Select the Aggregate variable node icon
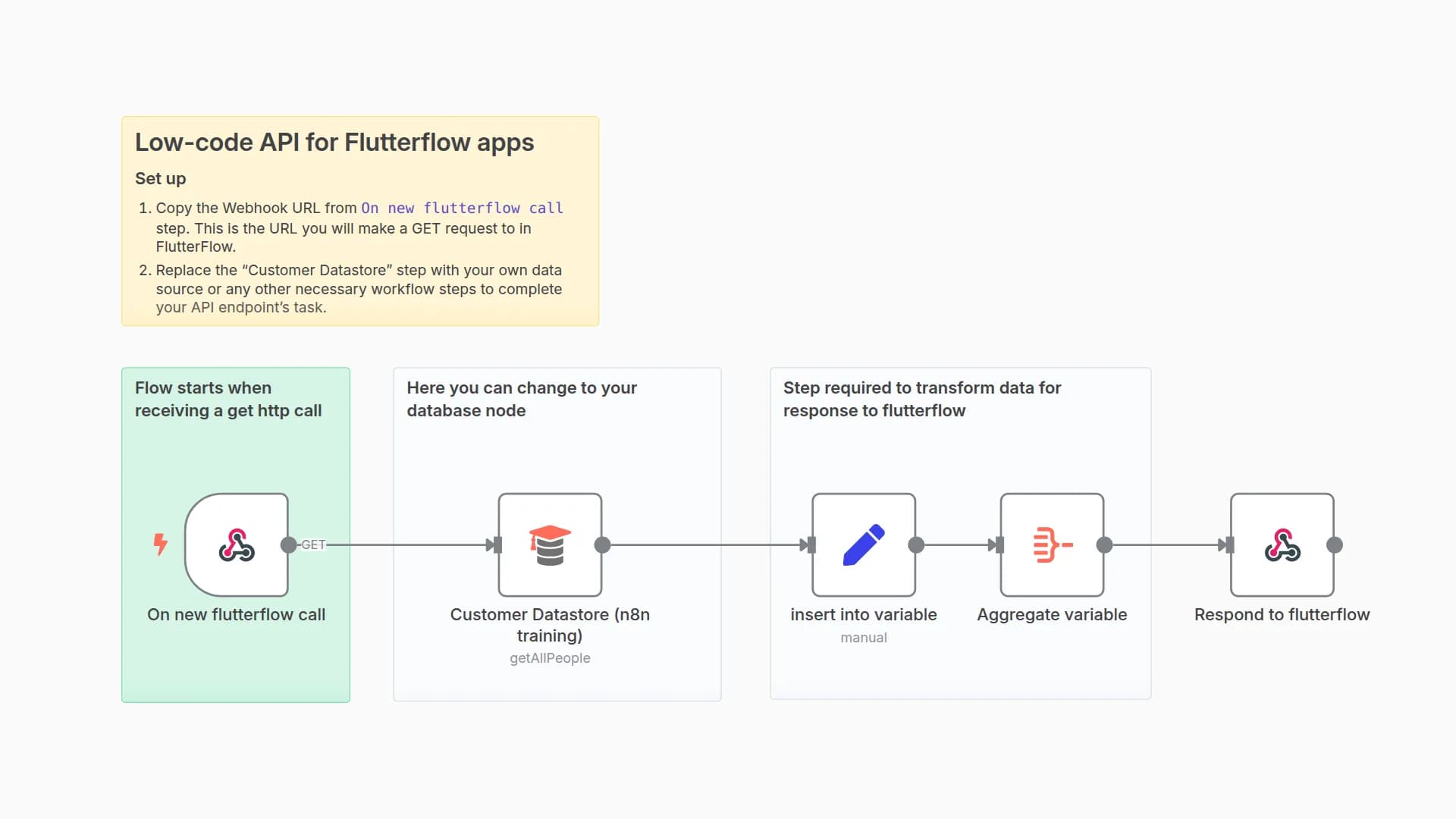Viewport: 1456px width, 819px height. 1052,544
